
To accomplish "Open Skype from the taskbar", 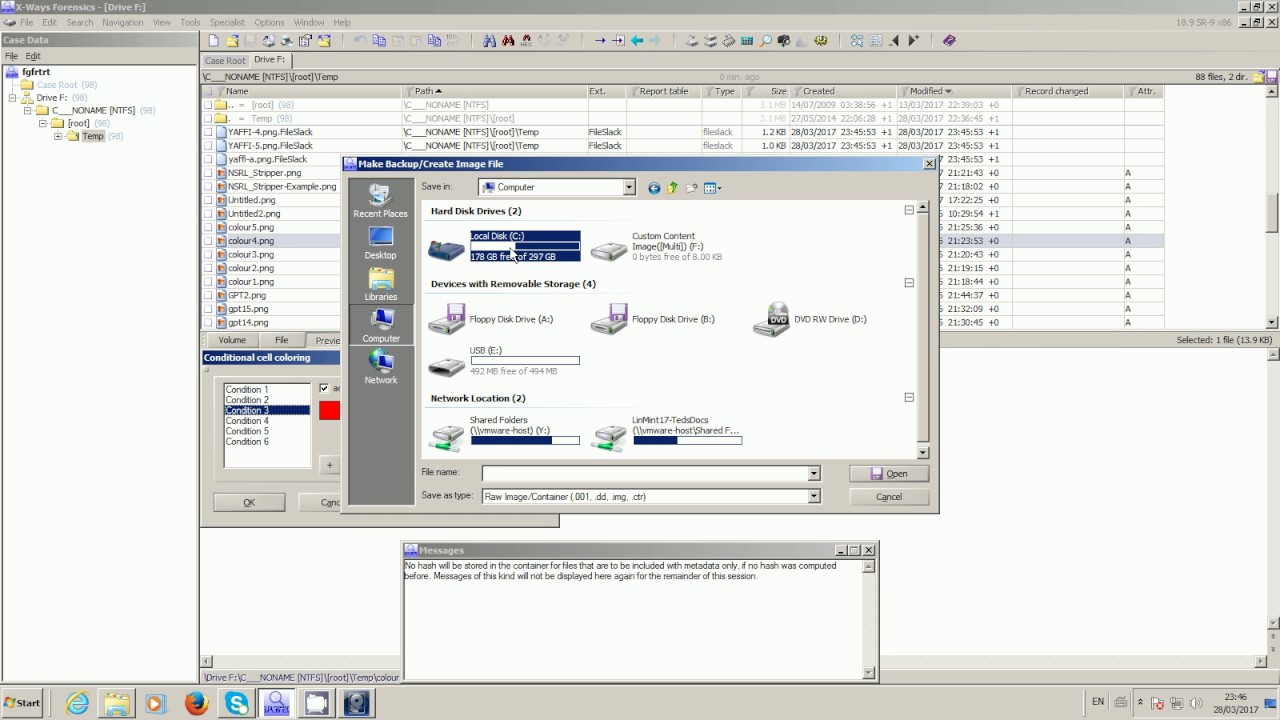I will tap(237, 704).
